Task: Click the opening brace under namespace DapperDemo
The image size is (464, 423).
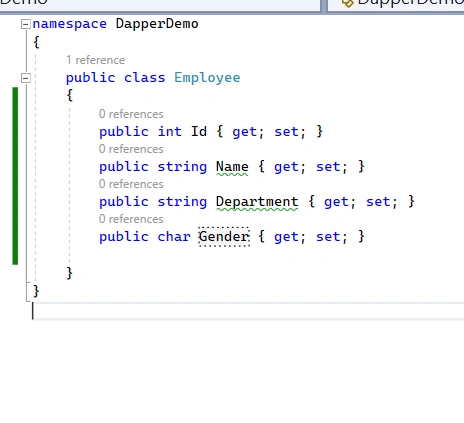Action: pos(36,42)
